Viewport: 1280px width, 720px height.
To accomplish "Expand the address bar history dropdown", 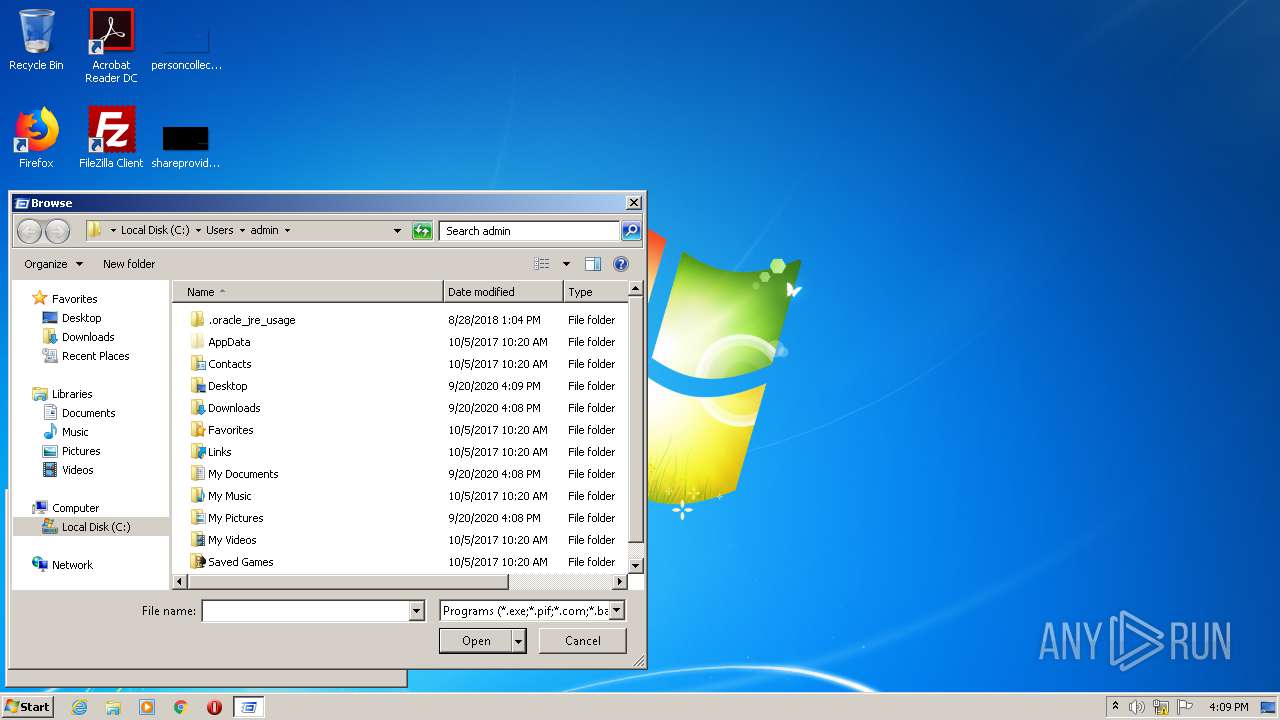I will 397,231.
